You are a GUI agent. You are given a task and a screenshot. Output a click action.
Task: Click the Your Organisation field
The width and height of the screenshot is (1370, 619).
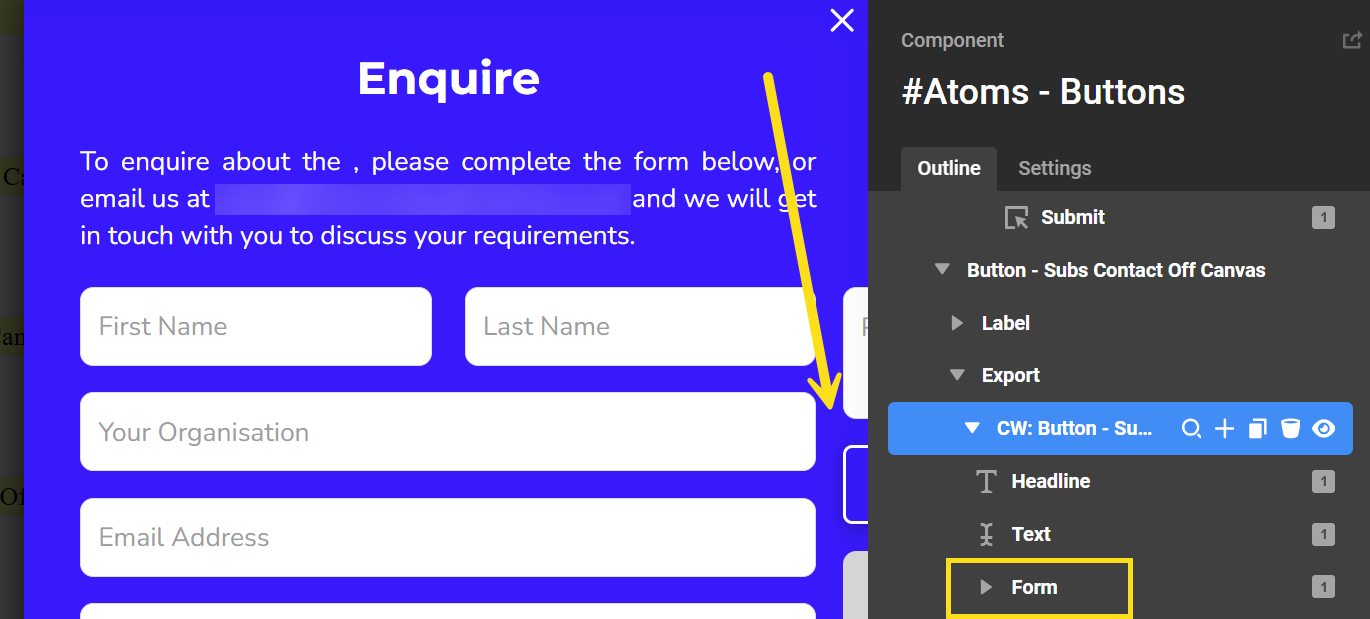pyautogui.click(x=448, y=432)
